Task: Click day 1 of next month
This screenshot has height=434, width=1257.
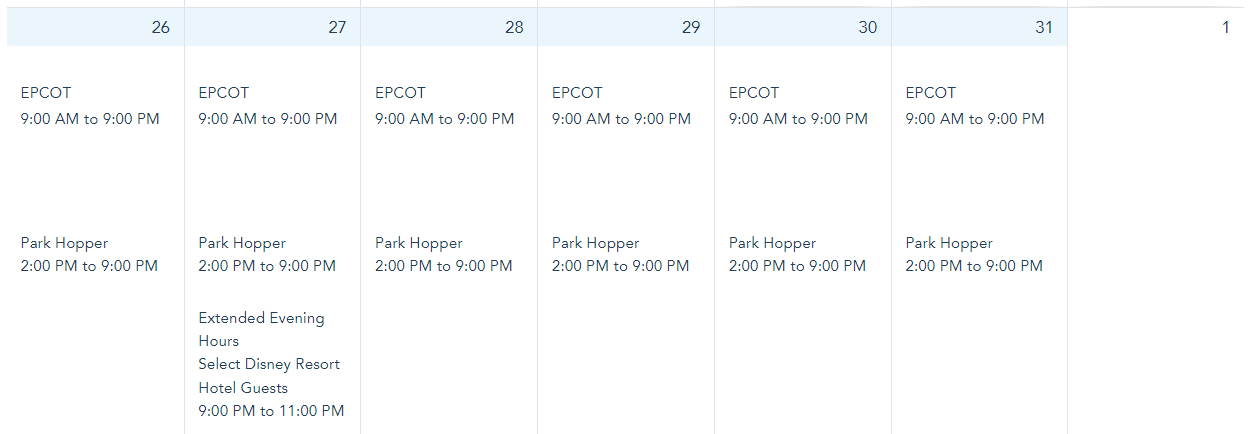Action: [1226, 28]
